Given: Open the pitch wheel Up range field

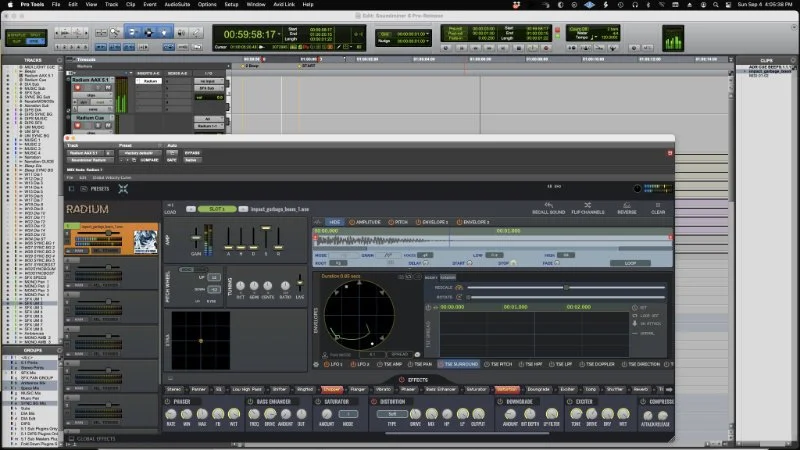Looking at the screenshot, I should click(x=214, y=278).
